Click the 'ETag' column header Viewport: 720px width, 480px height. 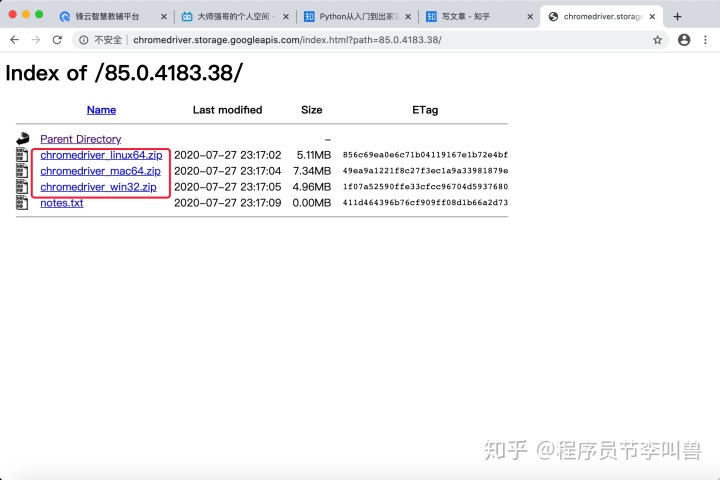425,110
